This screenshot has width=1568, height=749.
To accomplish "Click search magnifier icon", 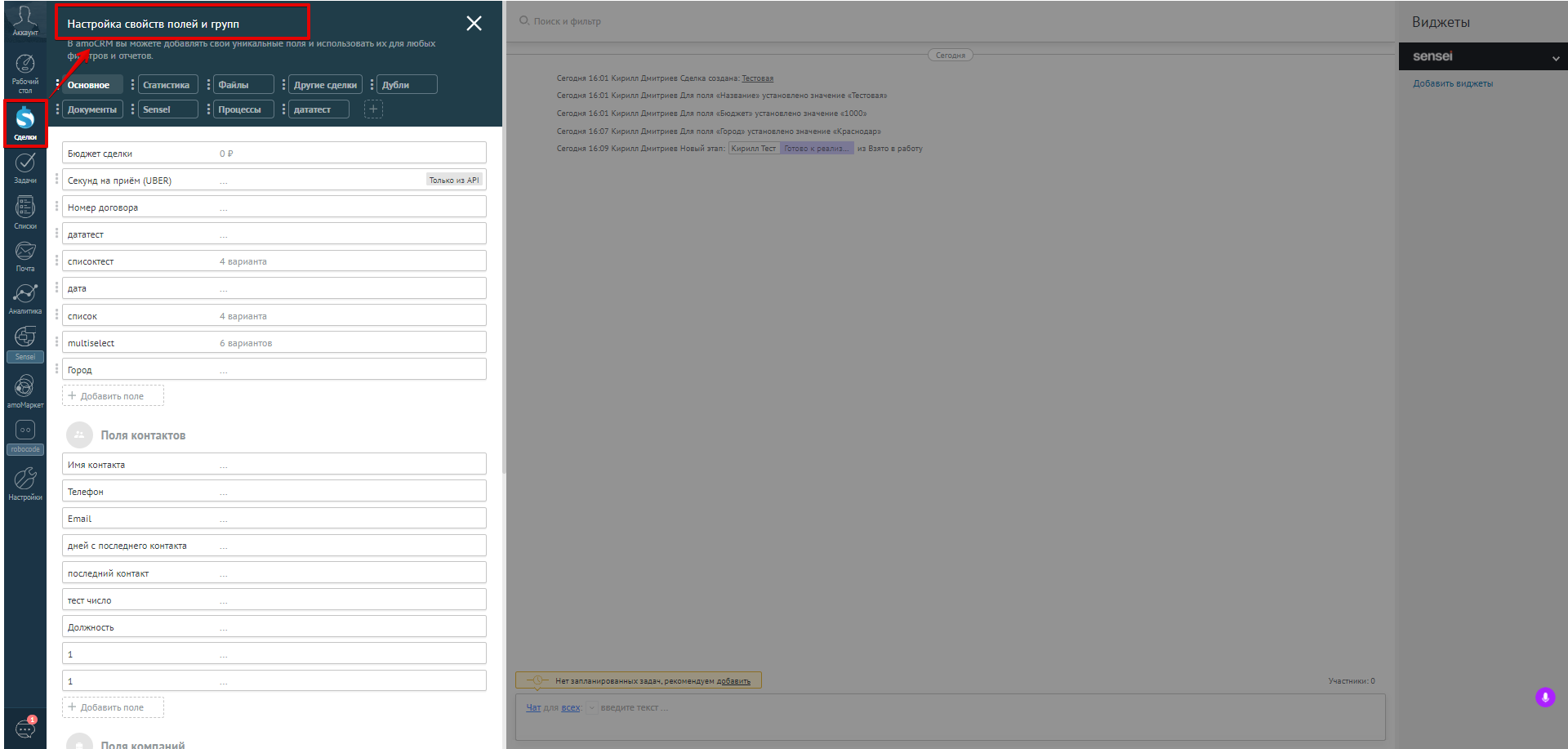I will [x=524, y=20].
